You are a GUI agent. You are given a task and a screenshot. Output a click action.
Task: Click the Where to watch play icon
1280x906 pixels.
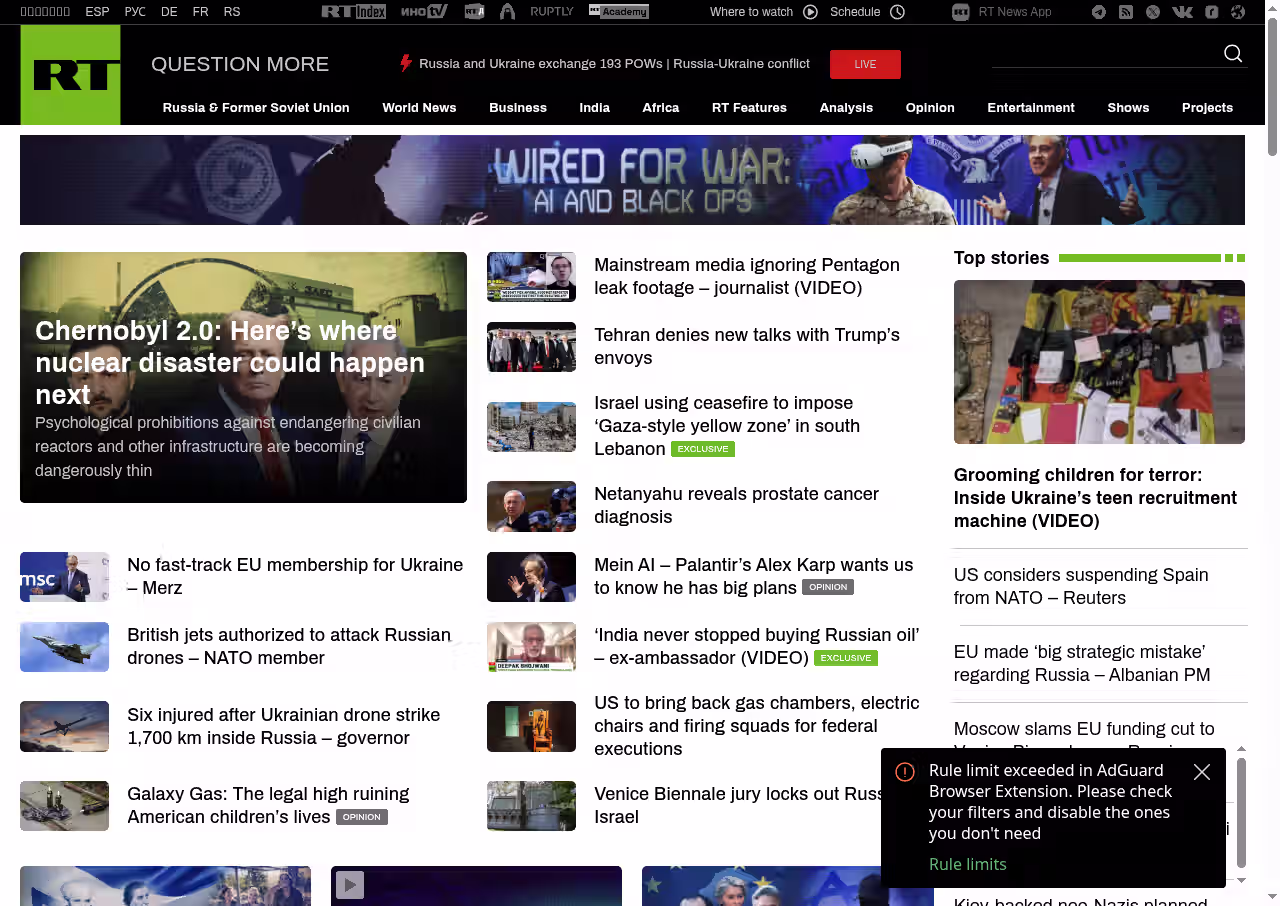(810, 12)
